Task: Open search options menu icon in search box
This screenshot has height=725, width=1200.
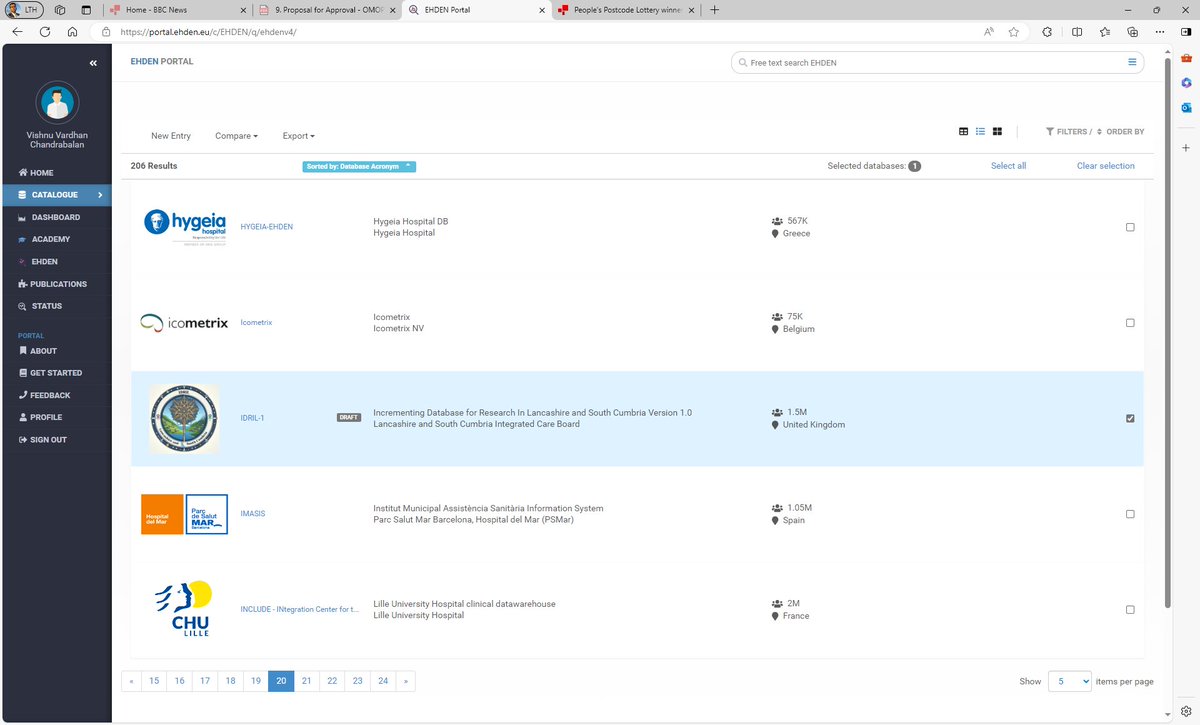Action: [1132, 62]
